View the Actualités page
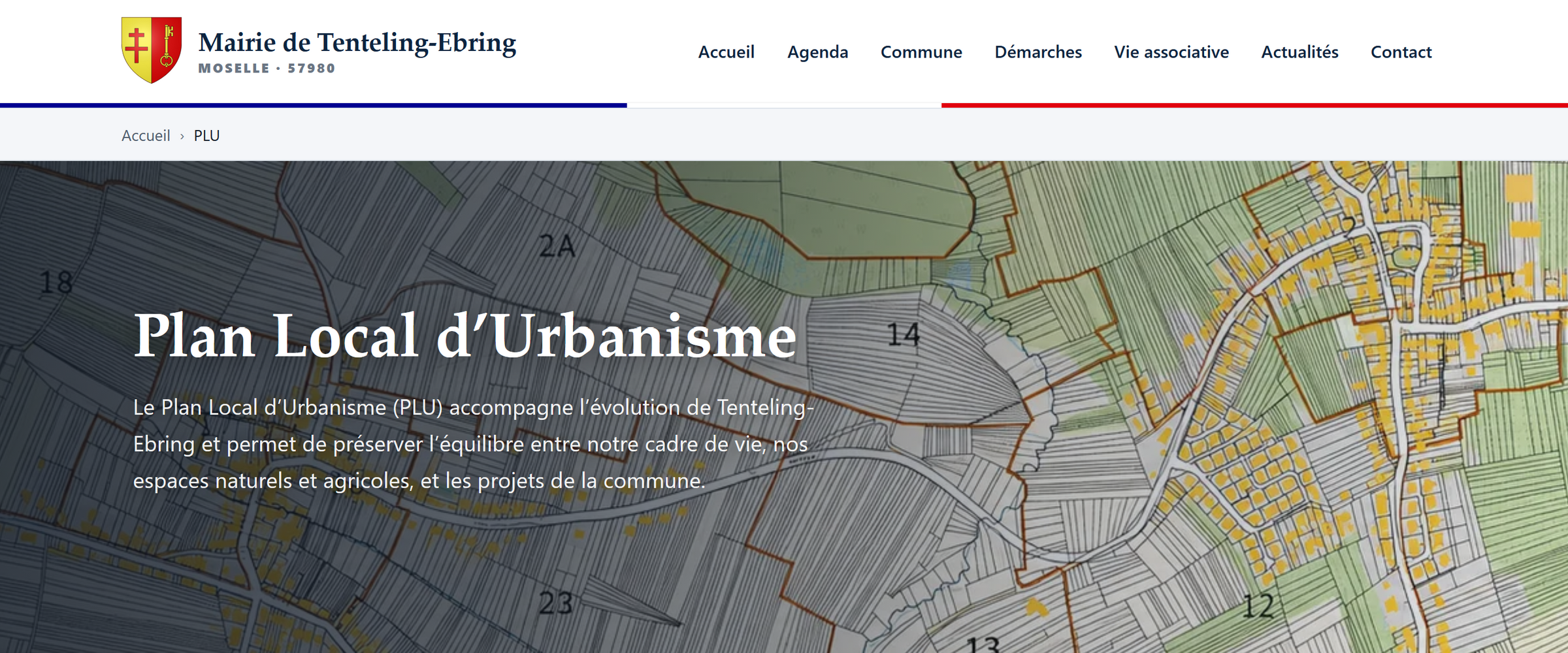 click(x=1299, y=52)
